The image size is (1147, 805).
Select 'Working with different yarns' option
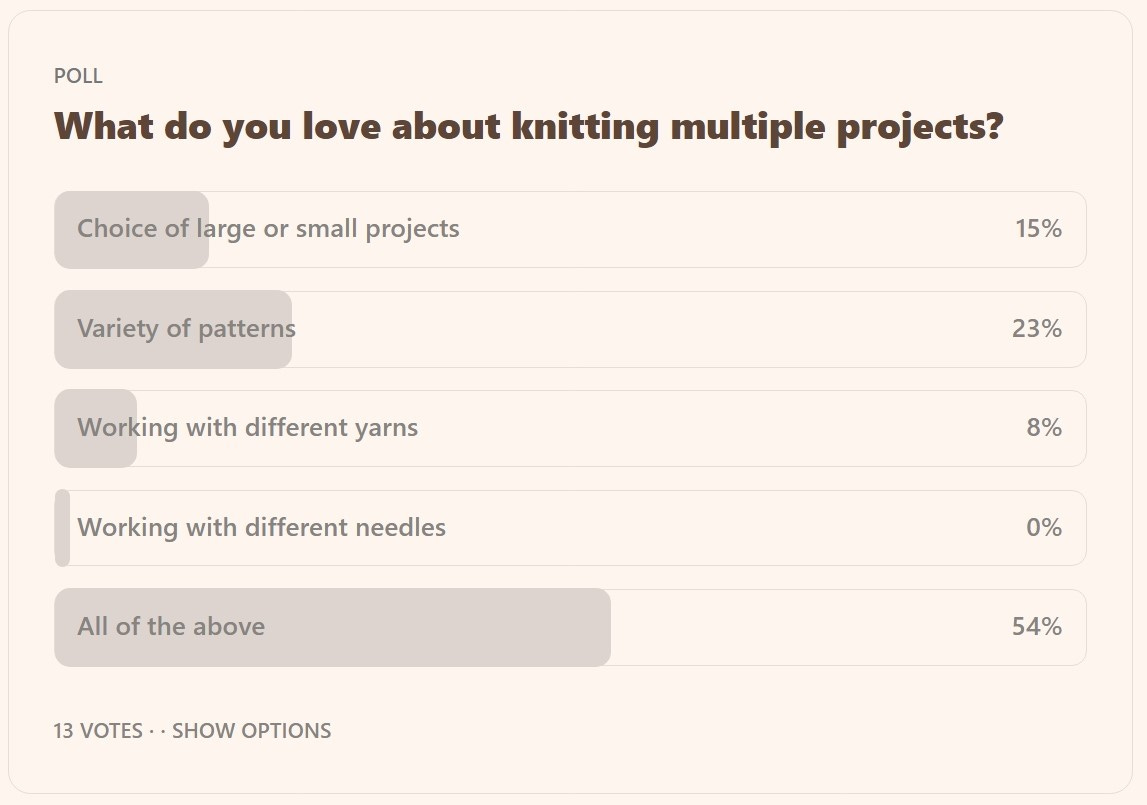(x=570, y=428)
